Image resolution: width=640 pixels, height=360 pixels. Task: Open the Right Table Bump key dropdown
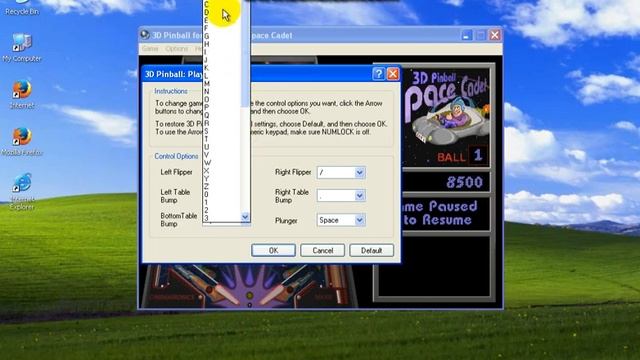tap(359, 196)
